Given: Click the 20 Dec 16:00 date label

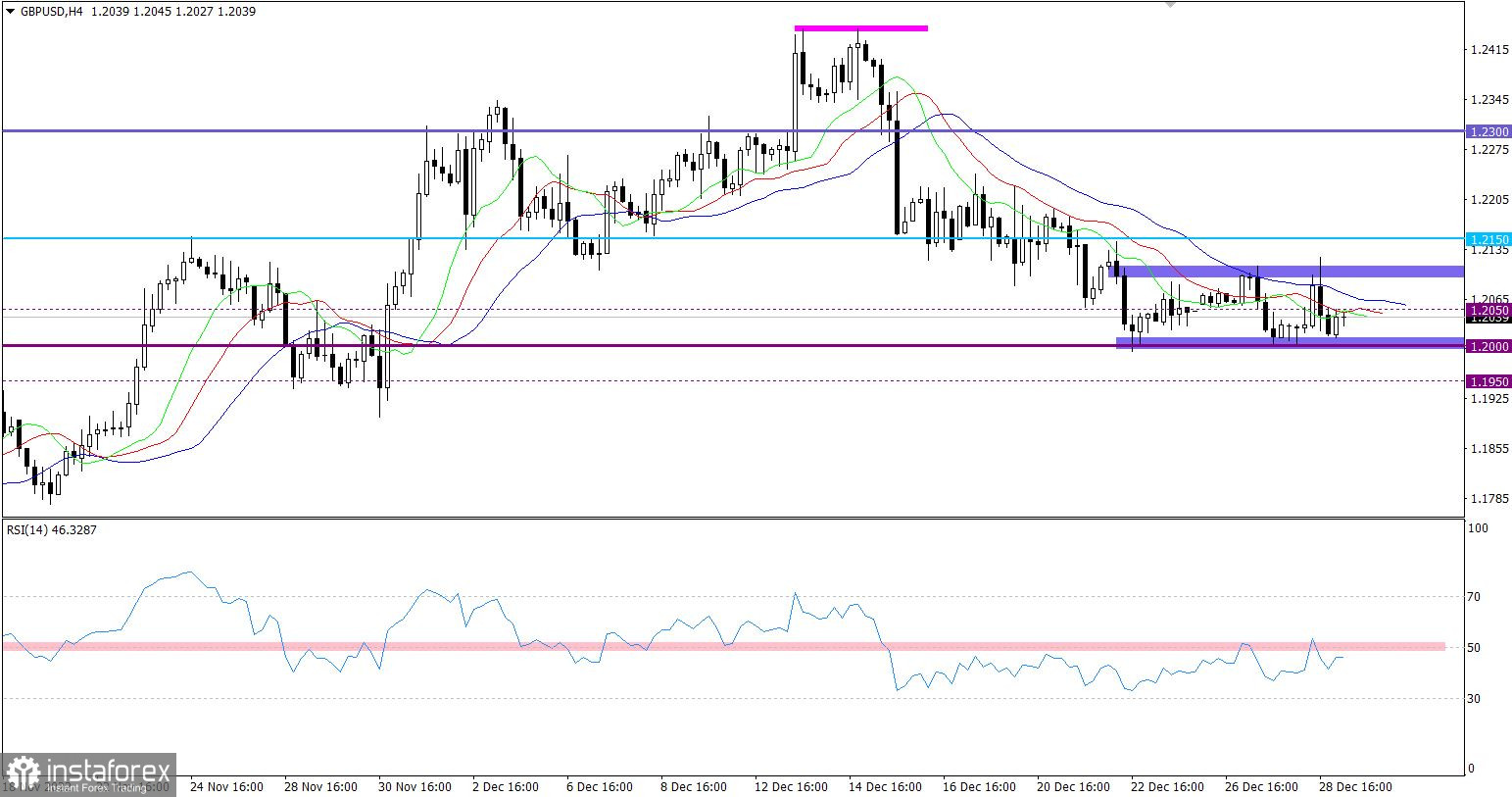Looking at the screenshot, I should coord(1073,786).
